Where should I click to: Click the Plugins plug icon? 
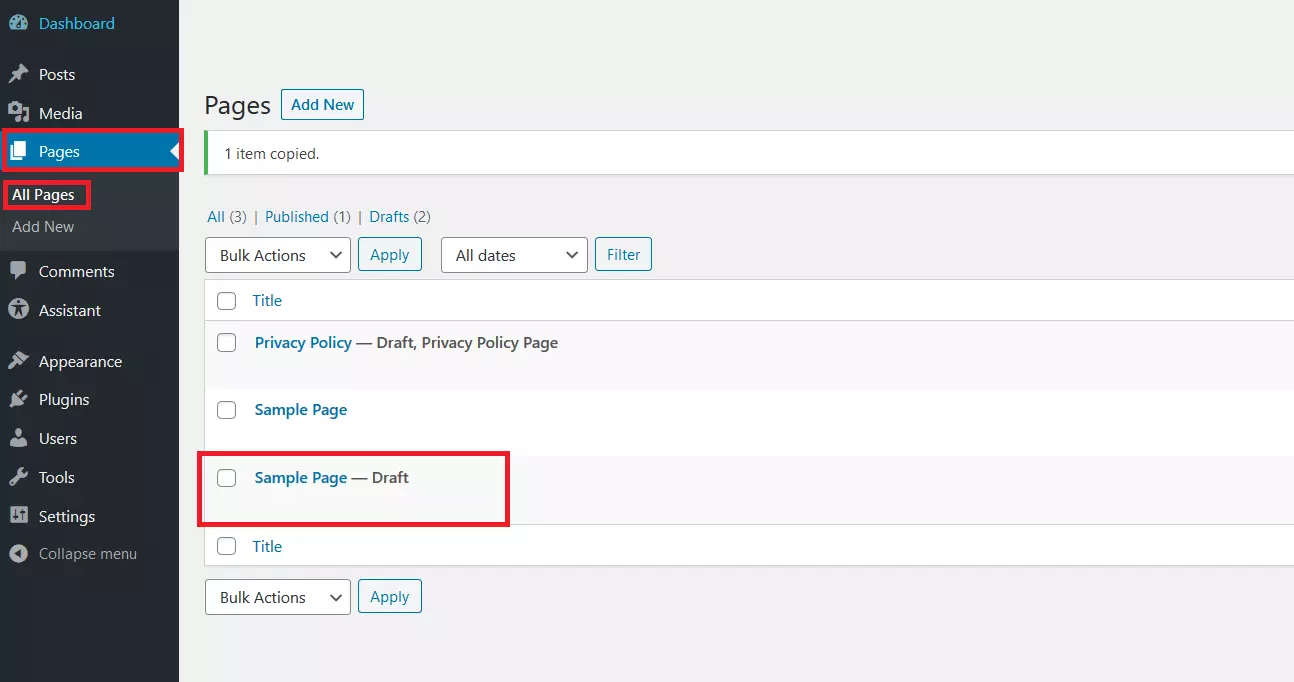click(18, 399)
